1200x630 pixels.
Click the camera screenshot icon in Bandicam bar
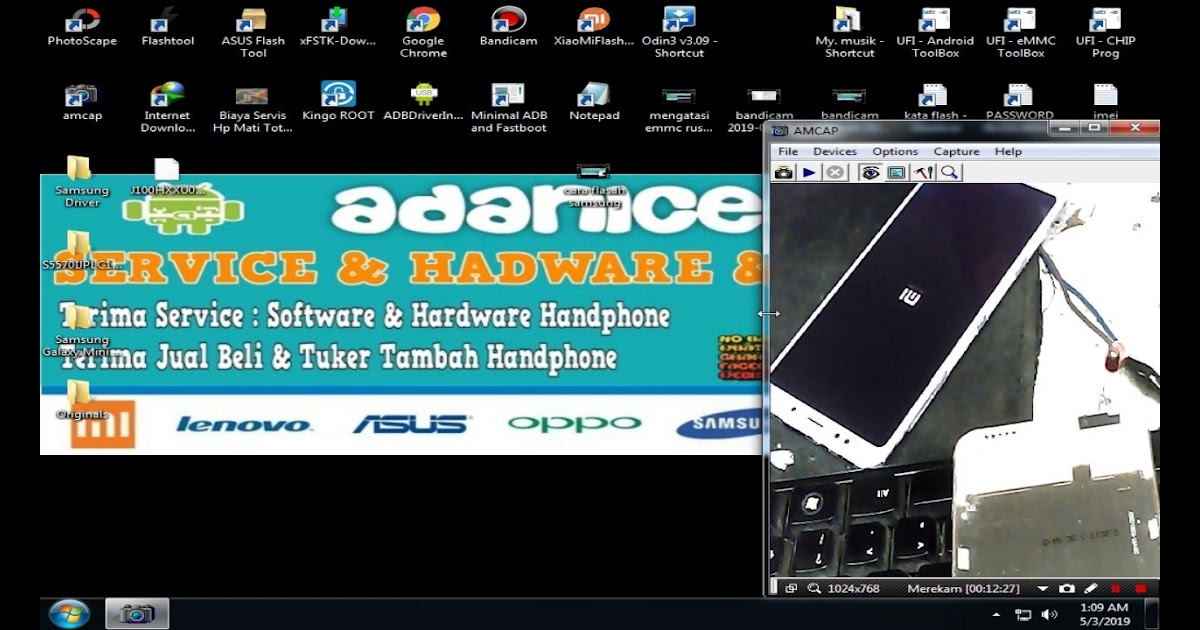[x=1067, y=589]
